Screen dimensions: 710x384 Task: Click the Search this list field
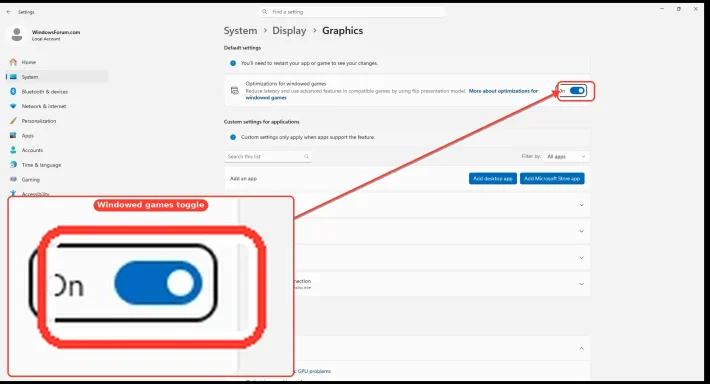tap(268, 157)
